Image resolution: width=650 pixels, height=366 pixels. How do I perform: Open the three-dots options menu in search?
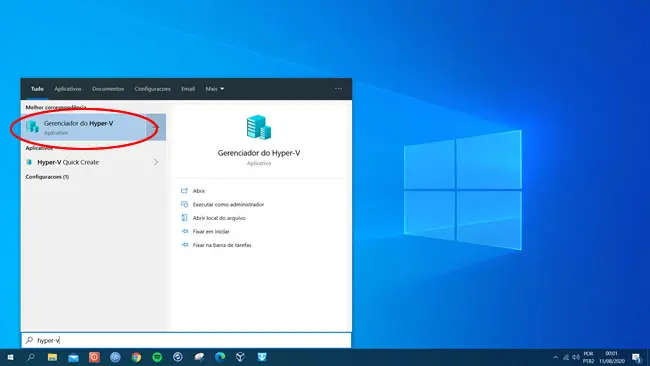[338, 89]
